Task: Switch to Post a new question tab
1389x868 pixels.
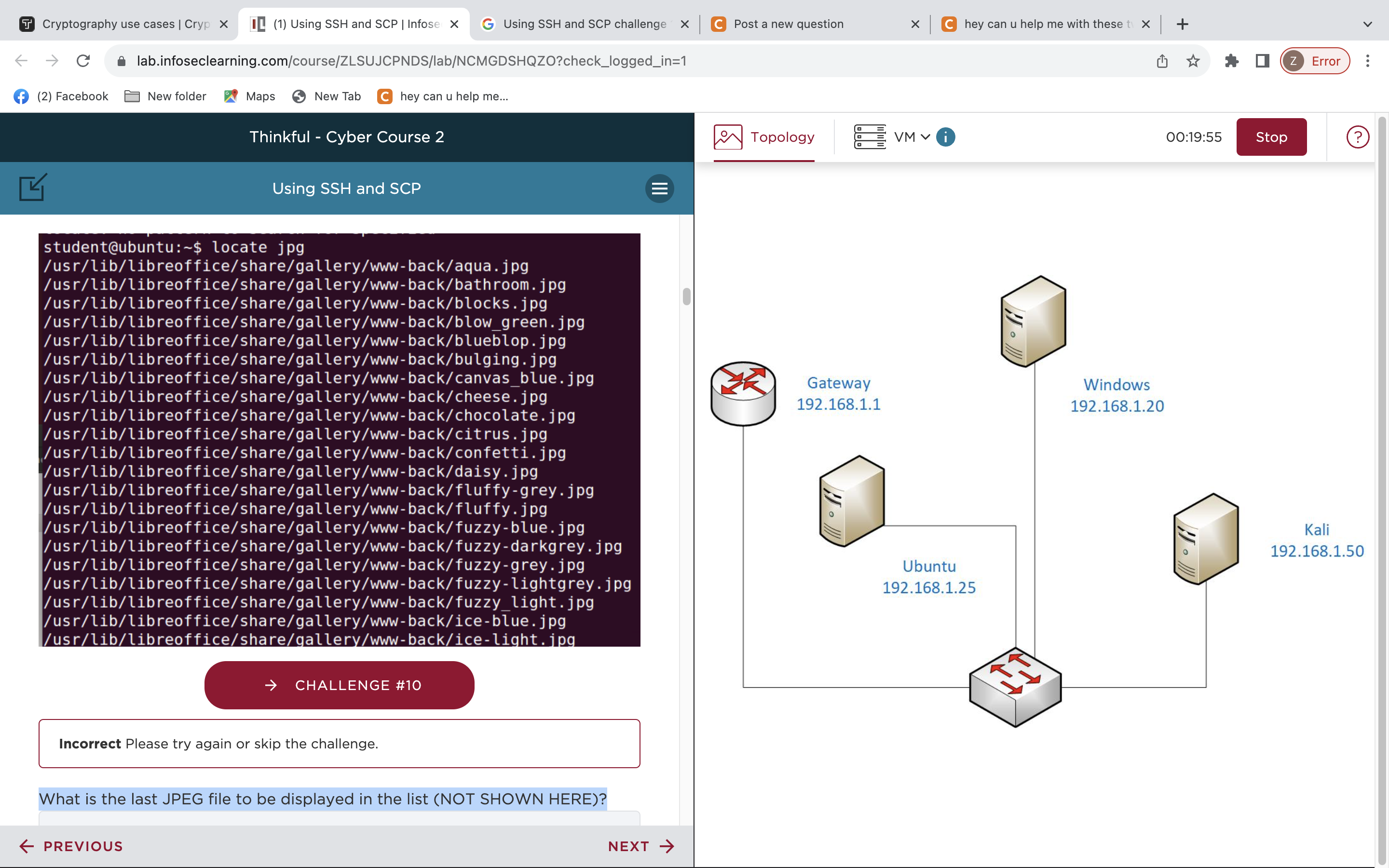Action: [x=814, y=24]
